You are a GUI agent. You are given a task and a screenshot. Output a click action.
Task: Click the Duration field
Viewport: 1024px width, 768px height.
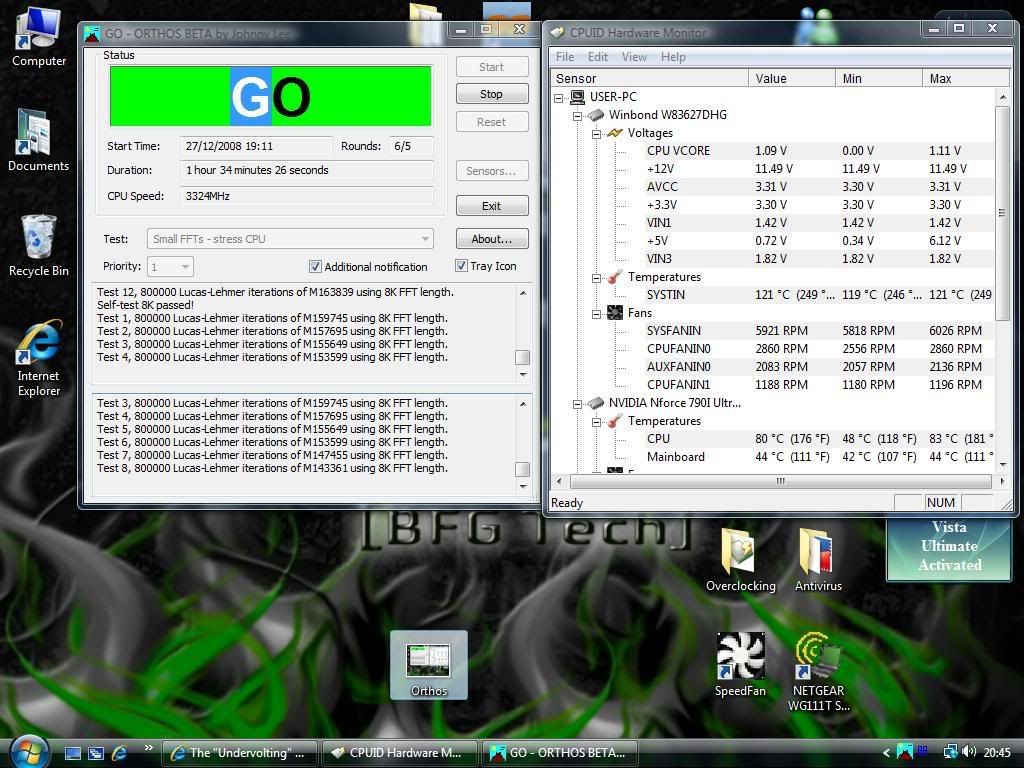pos(307,170)
